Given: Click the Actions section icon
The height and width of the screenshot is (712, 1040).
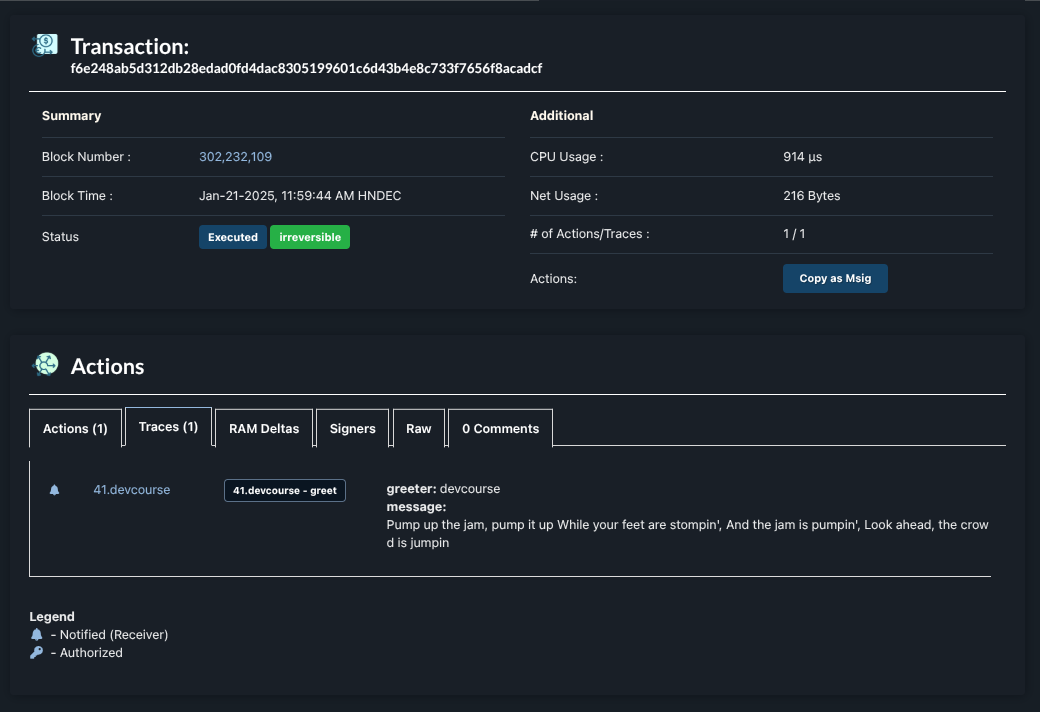Looking at the screenshot, I should 45,366.
